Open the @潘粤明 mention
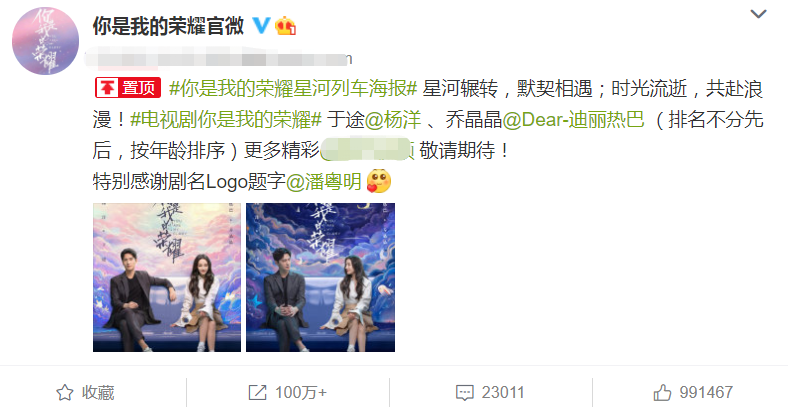Viewport: 788px width, 408px height. point(324,181)
